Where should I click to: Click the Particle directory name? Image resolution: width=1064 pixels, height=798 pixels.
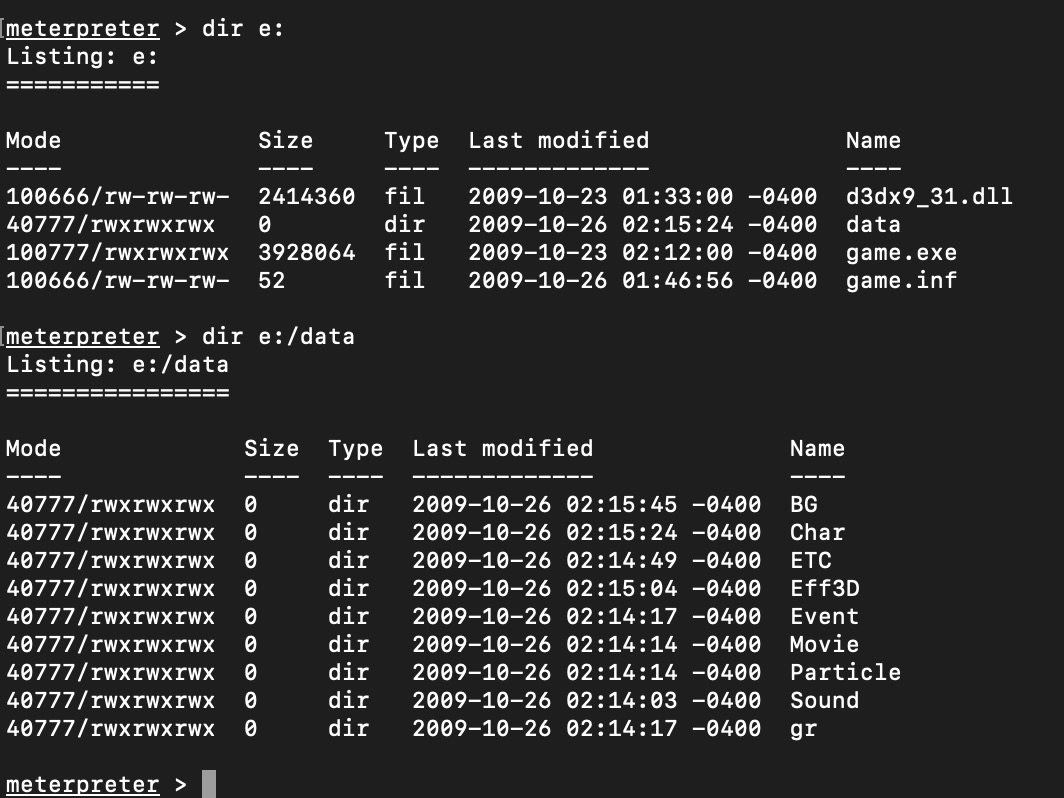pos(846,672)
